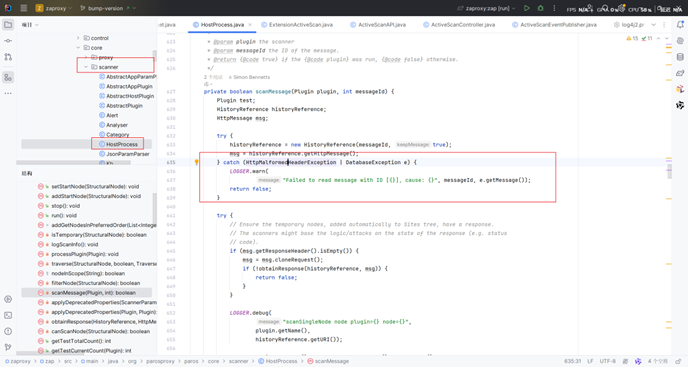Open the Structure tool window icon
The image size is (688, 367).
[x=8, y=77]
